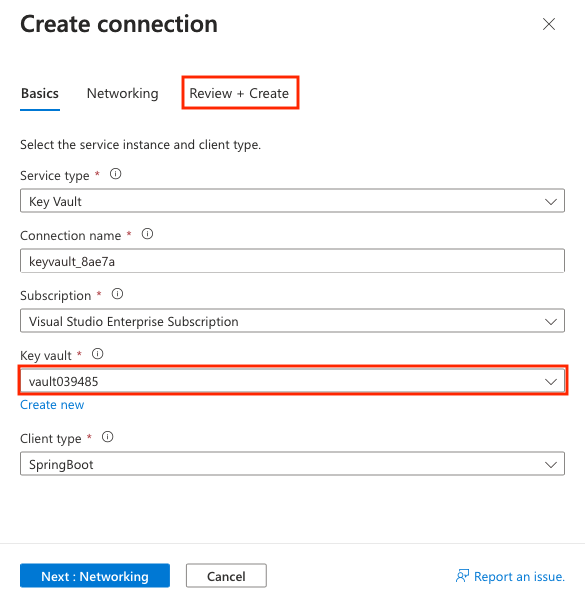
Task: Open the vault039485 key vault dropdown
Action: (x=292, y=381)
